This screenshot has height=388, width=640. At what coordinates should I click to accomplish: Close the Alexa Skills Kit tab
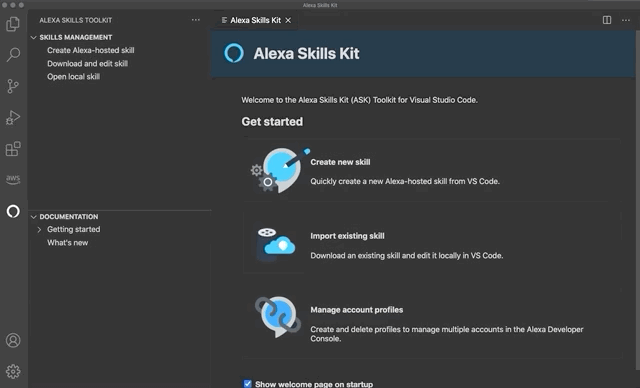pos(288,20)
